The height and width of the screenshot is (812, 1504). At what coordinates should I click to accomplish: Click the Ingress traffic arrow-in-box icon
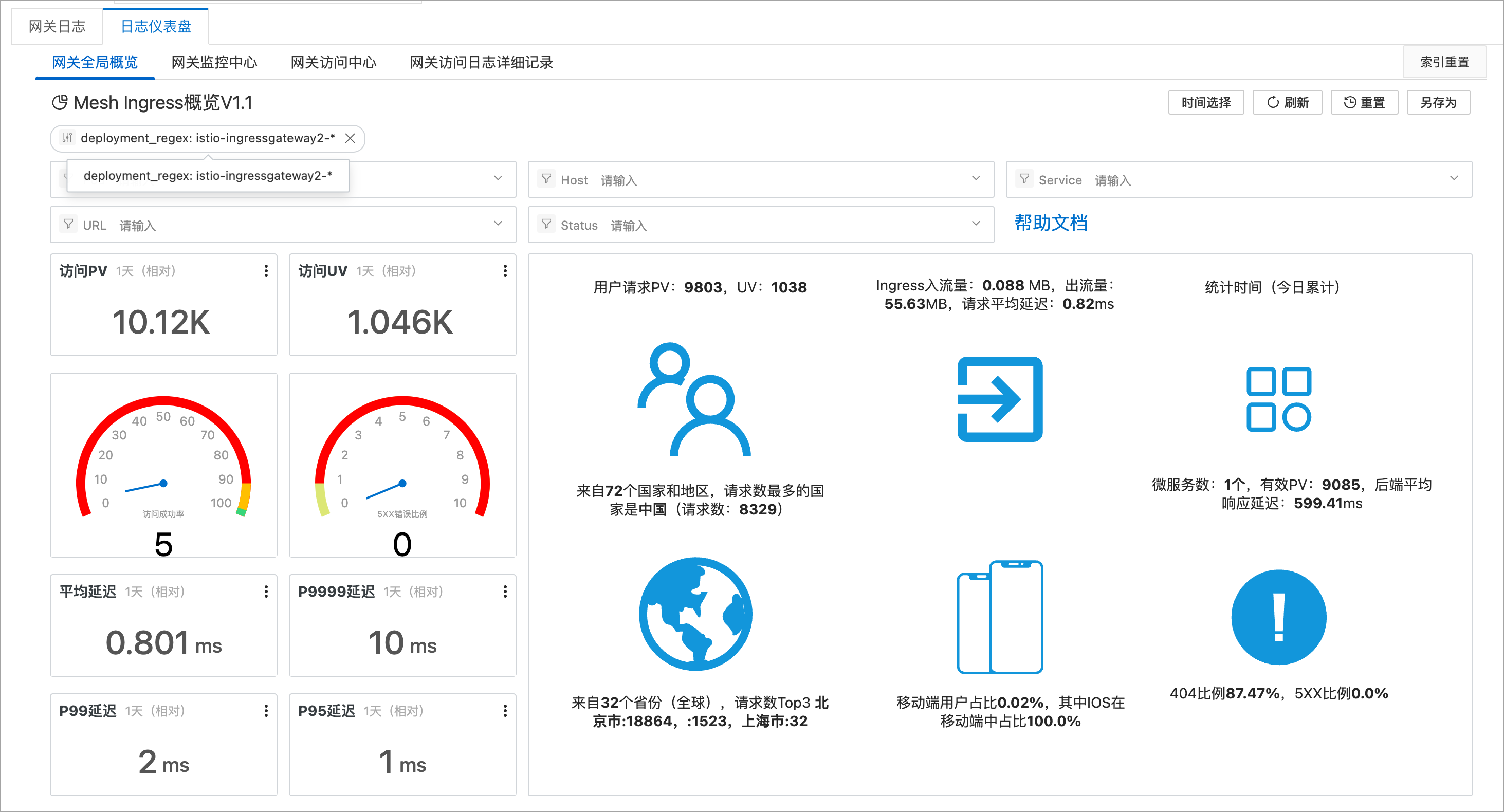click(1000, 399)
